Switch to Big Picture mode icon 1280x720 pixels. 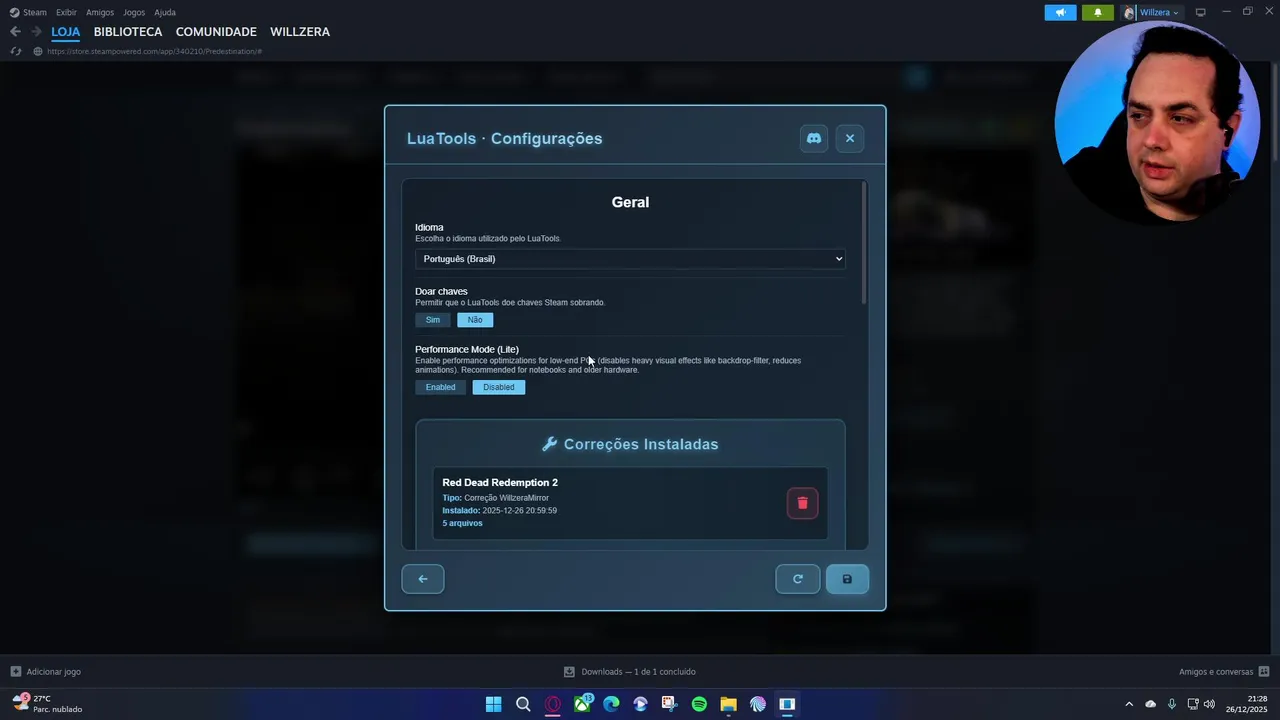(x=1201, y=13)
